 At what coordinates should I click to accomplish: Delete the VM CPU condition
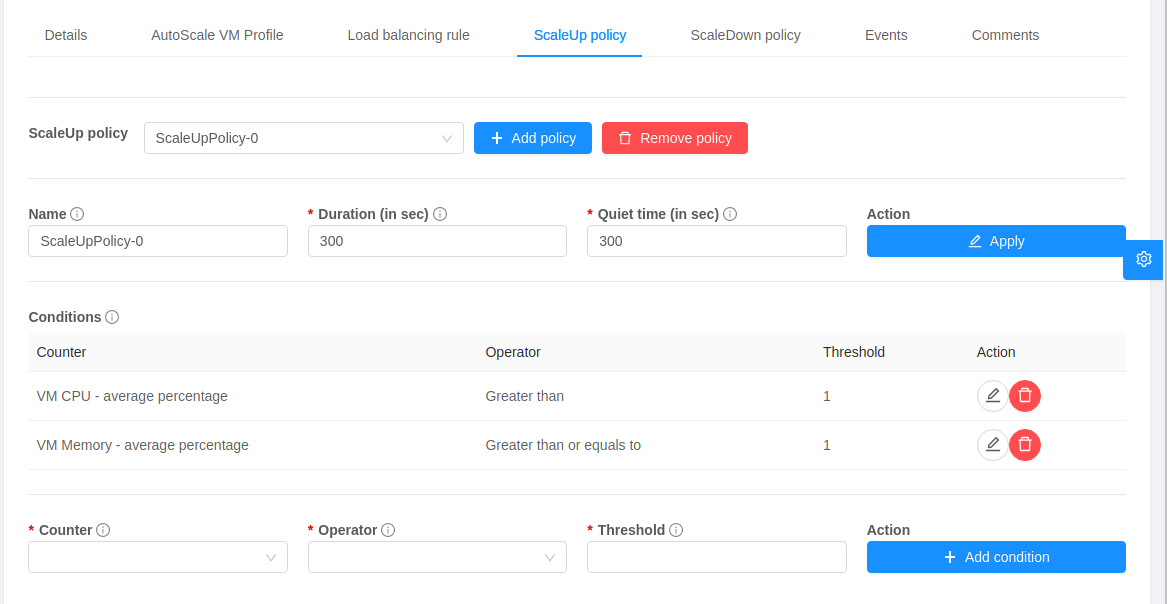(1025, 396)
